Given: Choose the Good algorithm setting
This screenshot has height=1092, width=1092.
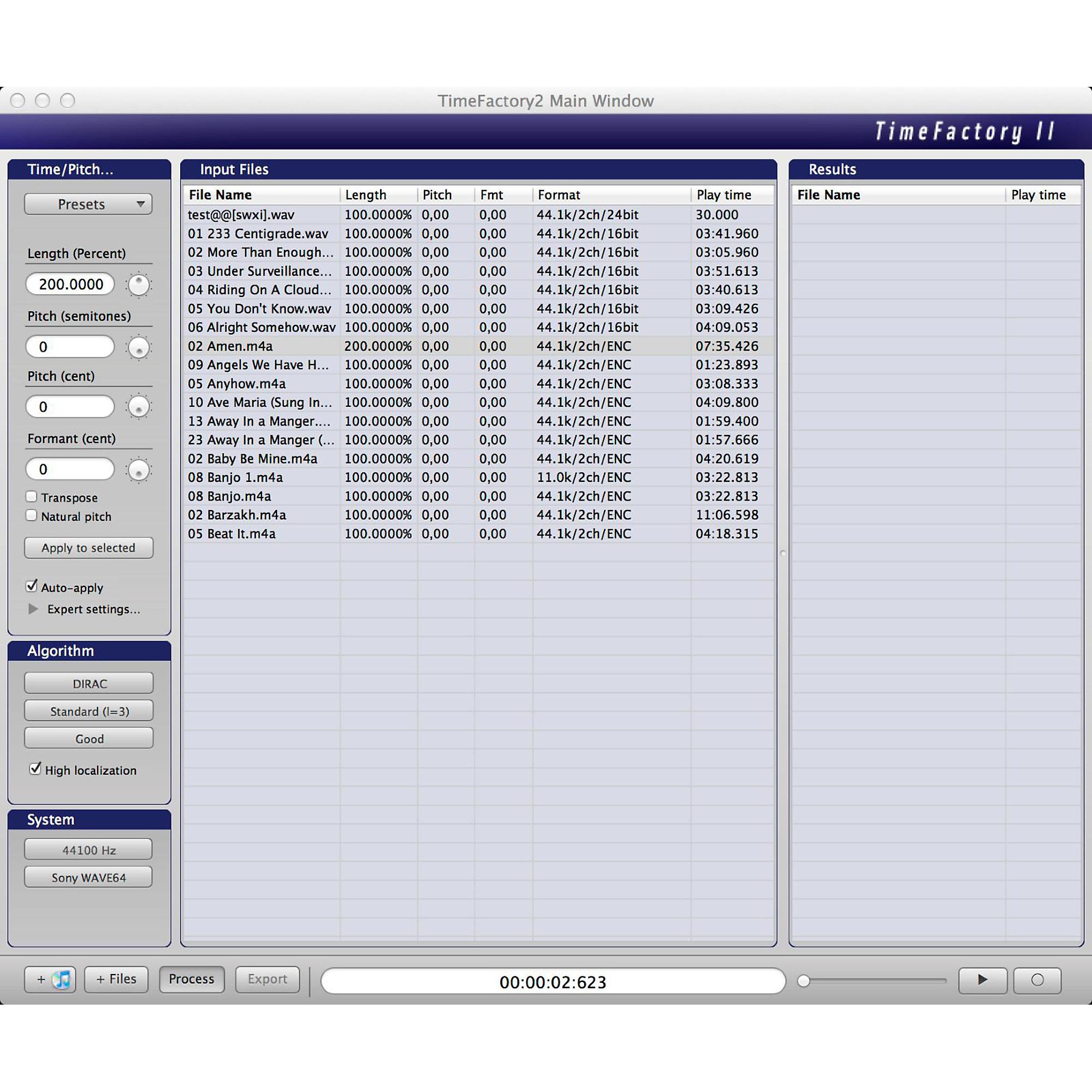Looking at the screenshot, I should (88, 738).
